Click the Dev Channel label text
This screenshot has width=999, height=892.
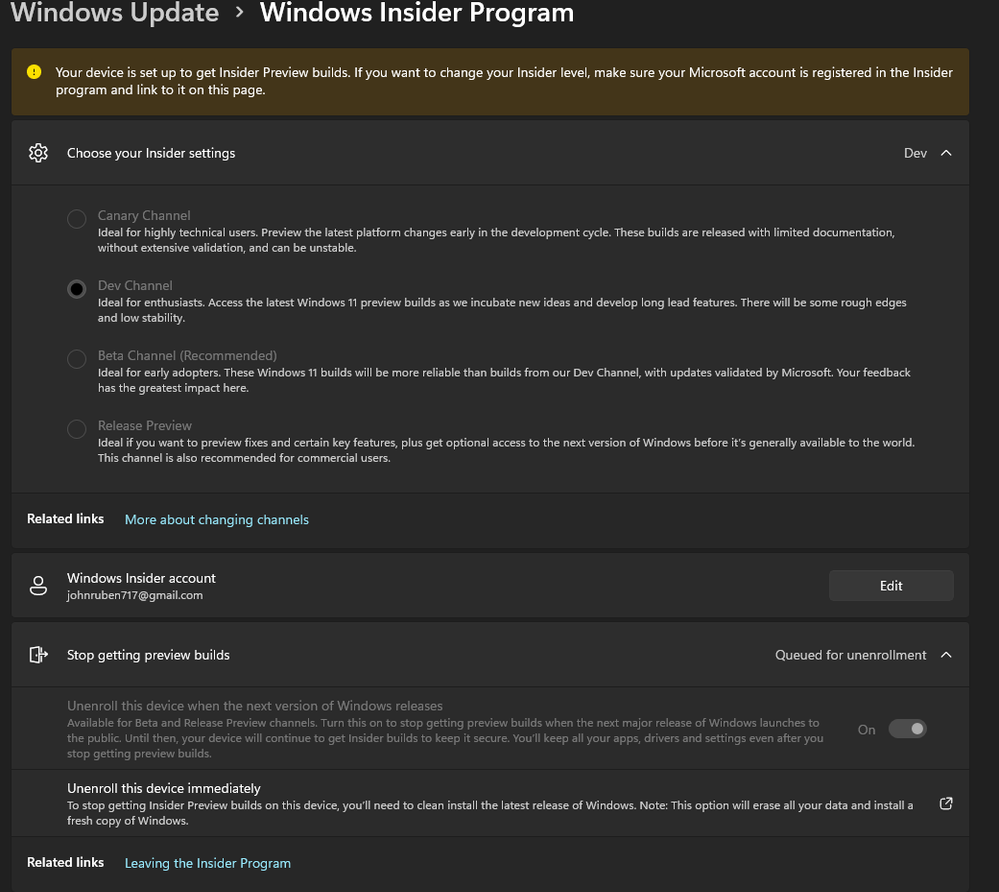tap(135, 285)
